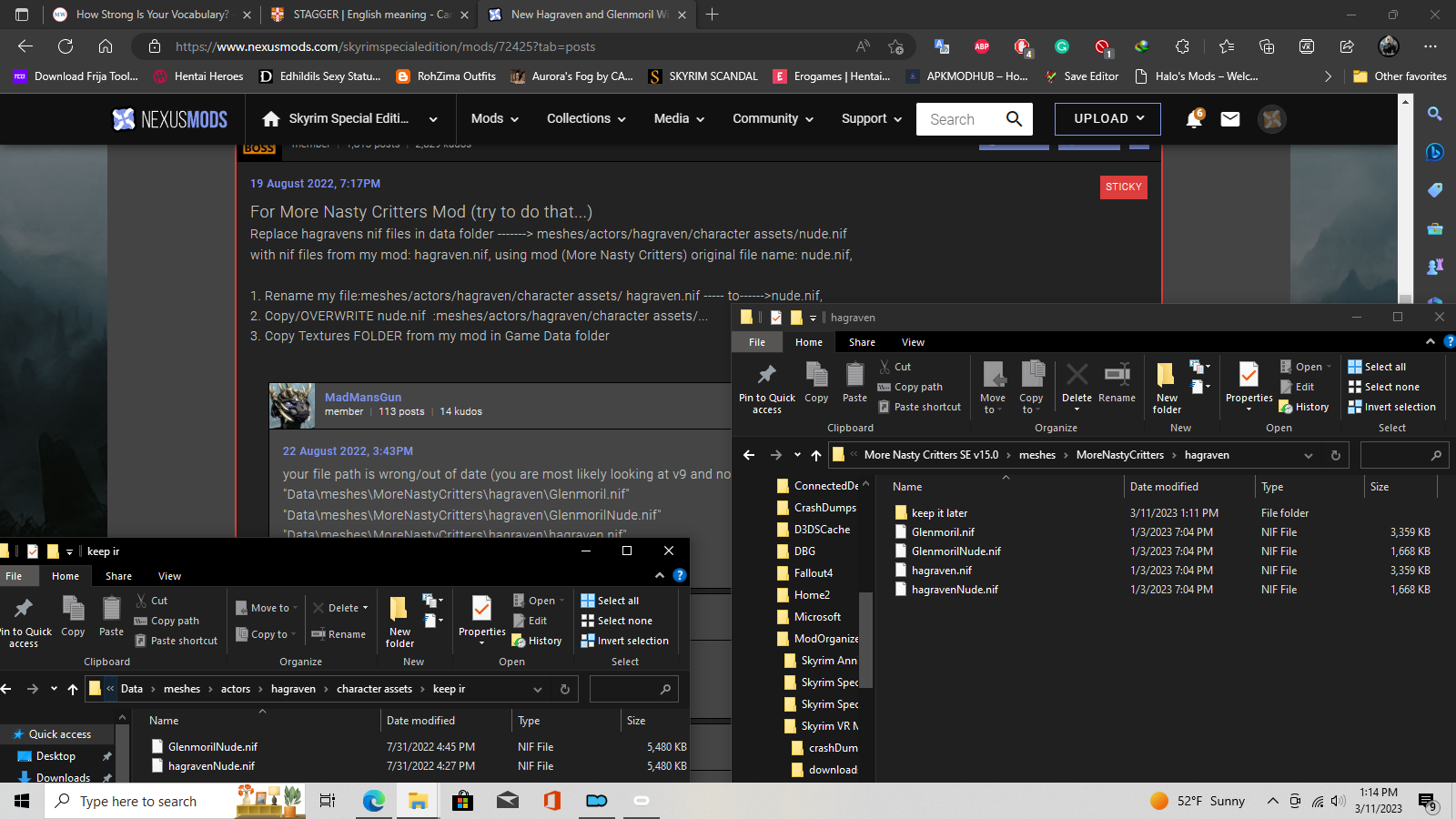Screen dimensions: 1456x819
Task: Click New folder icon in hagraven window
Action: point(1167,387)
